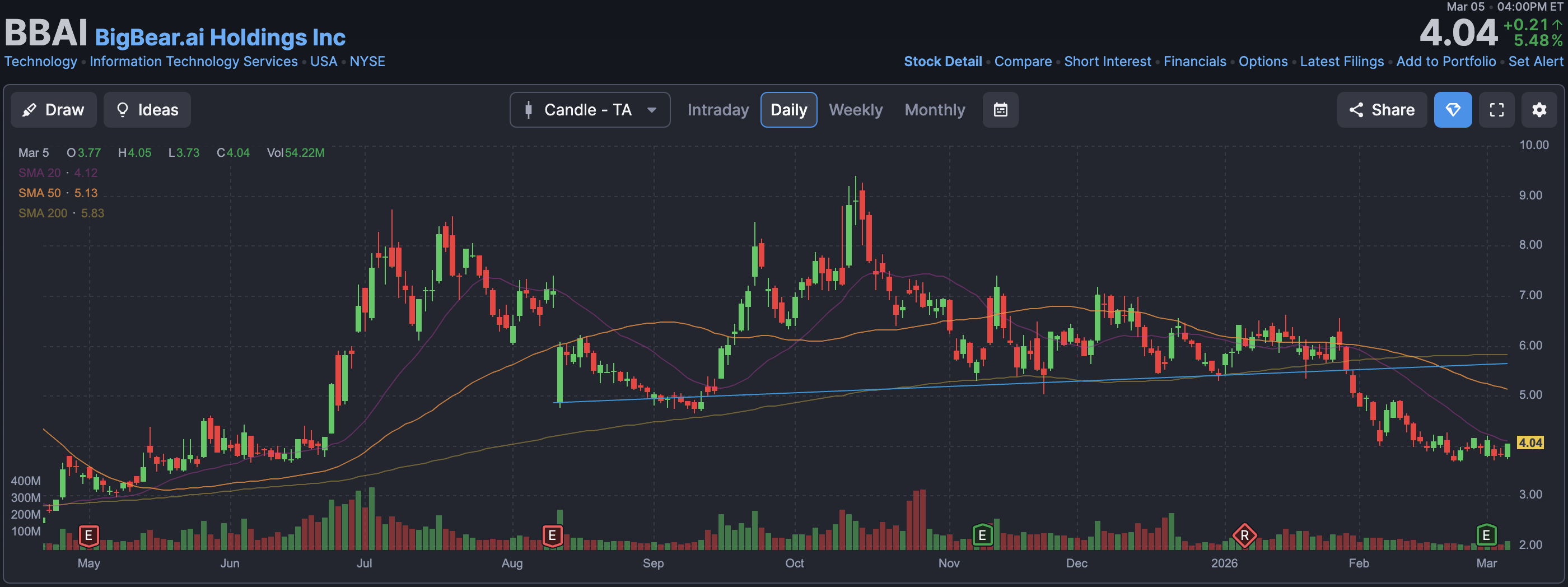Click the Oct label on date axis

794,563
